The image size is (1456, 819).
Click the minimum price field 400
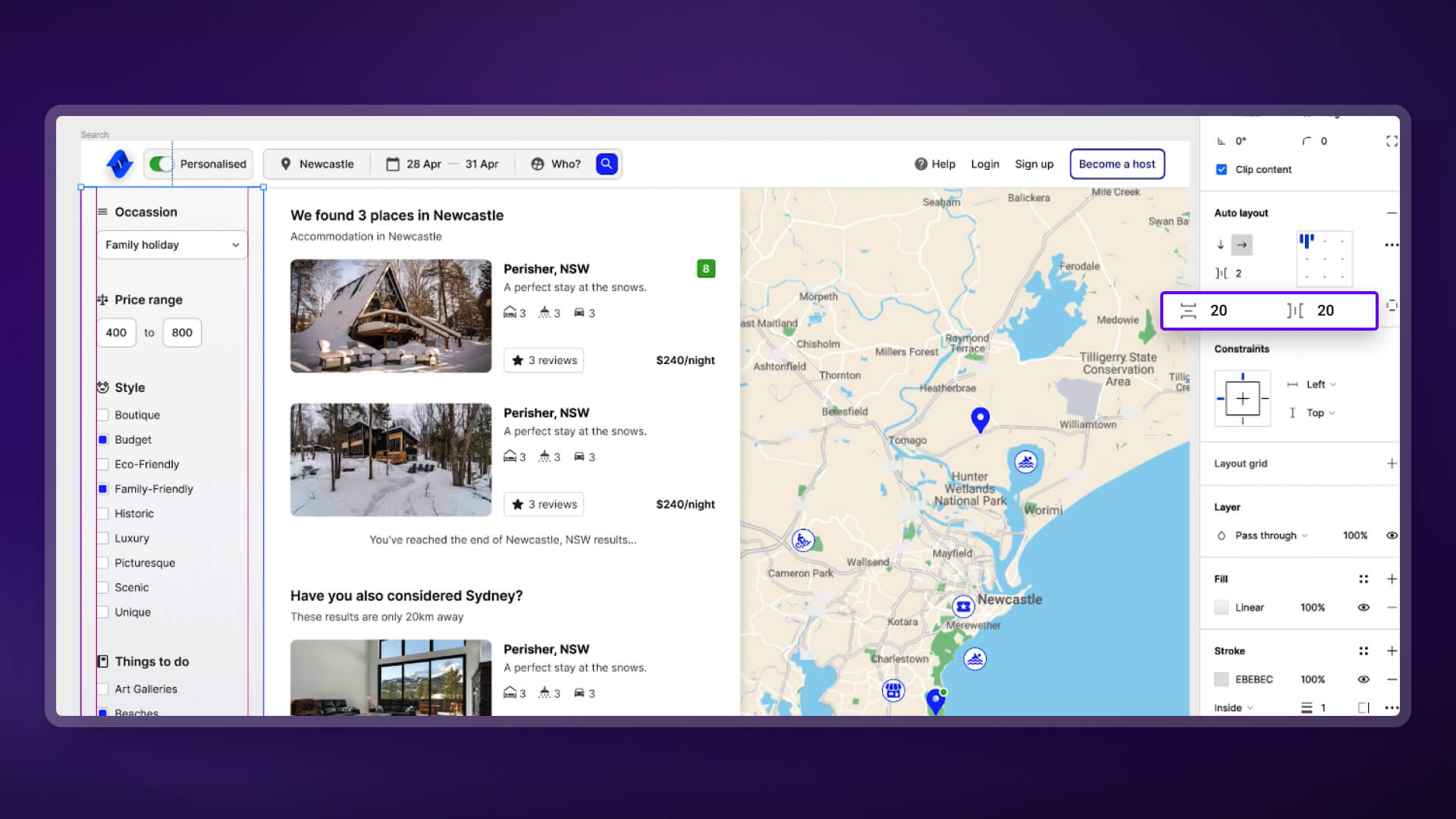coord(116,332)
